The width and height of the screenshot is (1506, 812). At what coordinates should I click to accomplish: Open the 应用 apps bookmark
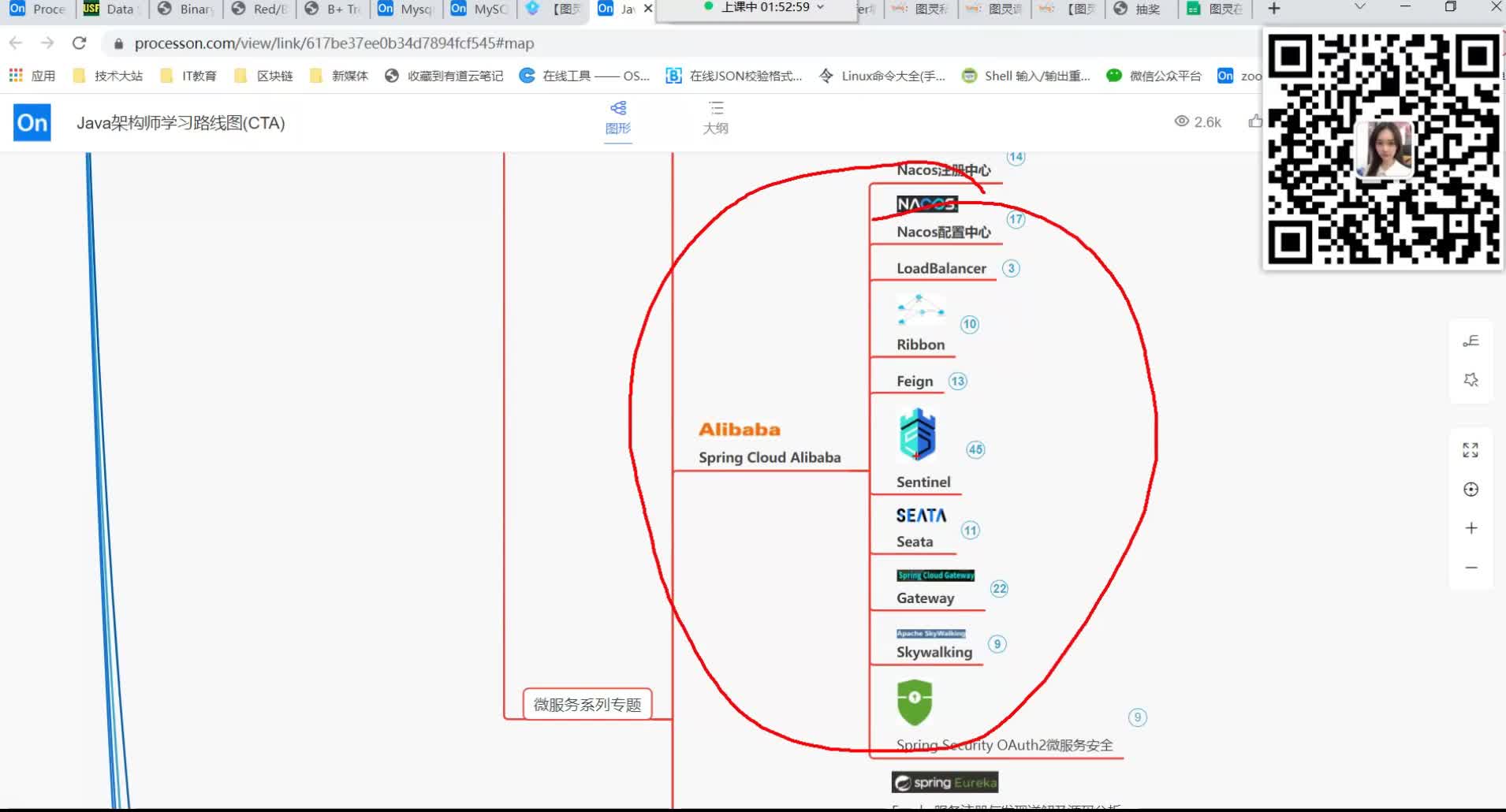point(32,76)
